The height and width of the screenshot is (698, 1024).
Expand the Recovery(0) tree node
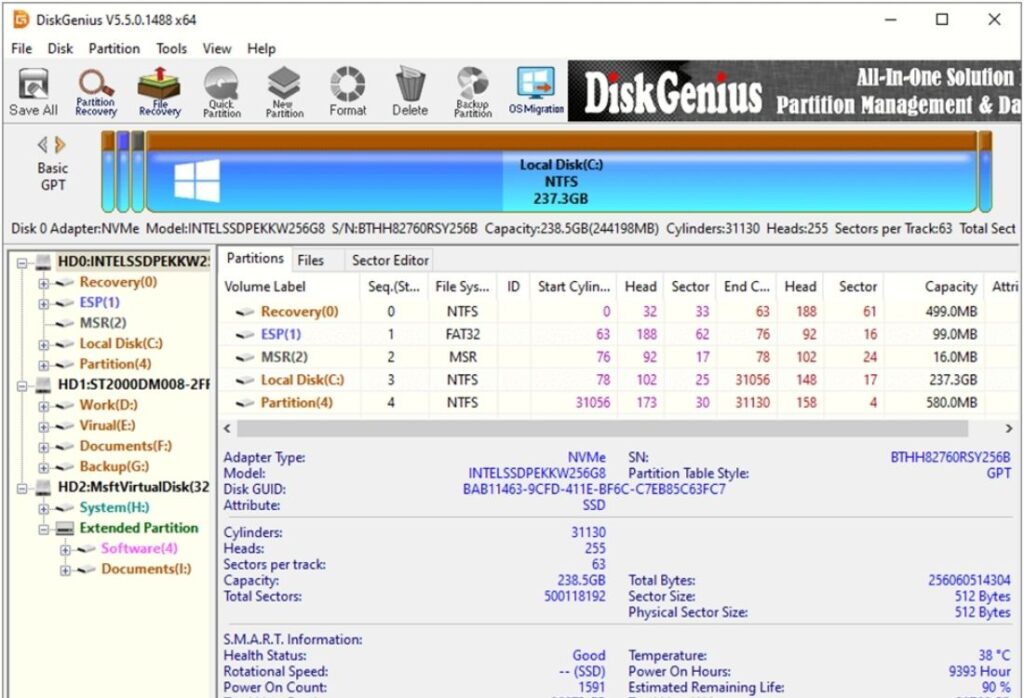tap(44, 283)
